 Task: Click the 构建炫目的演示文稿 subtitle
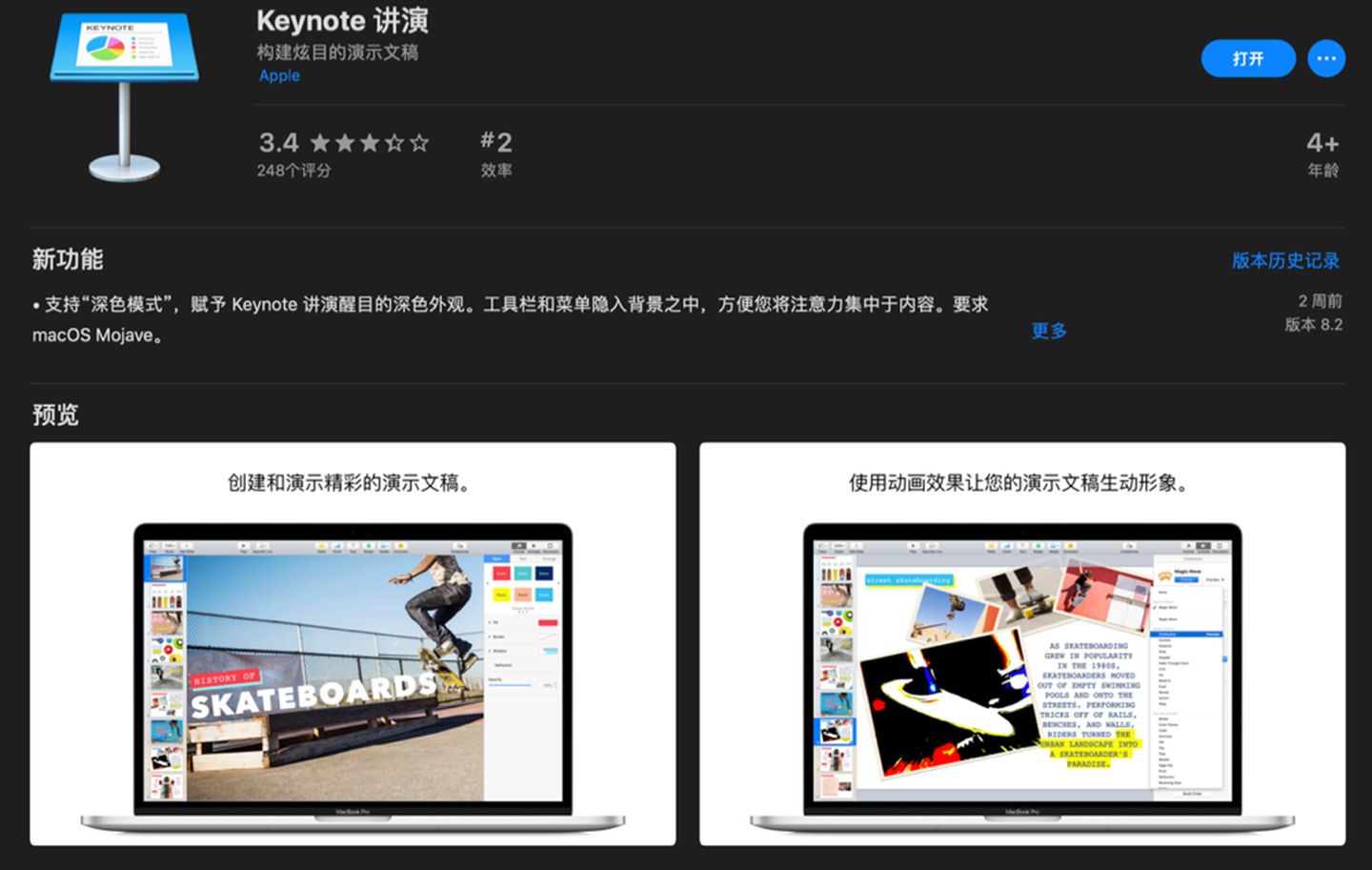click(337, 52)
